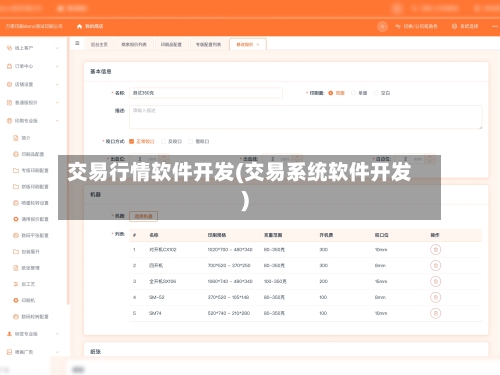Viewport: 500px width, 375px height.
Task: Click the 专版印刷配置 folder icon
Action: pyautogui.click(x=16, y=170)
